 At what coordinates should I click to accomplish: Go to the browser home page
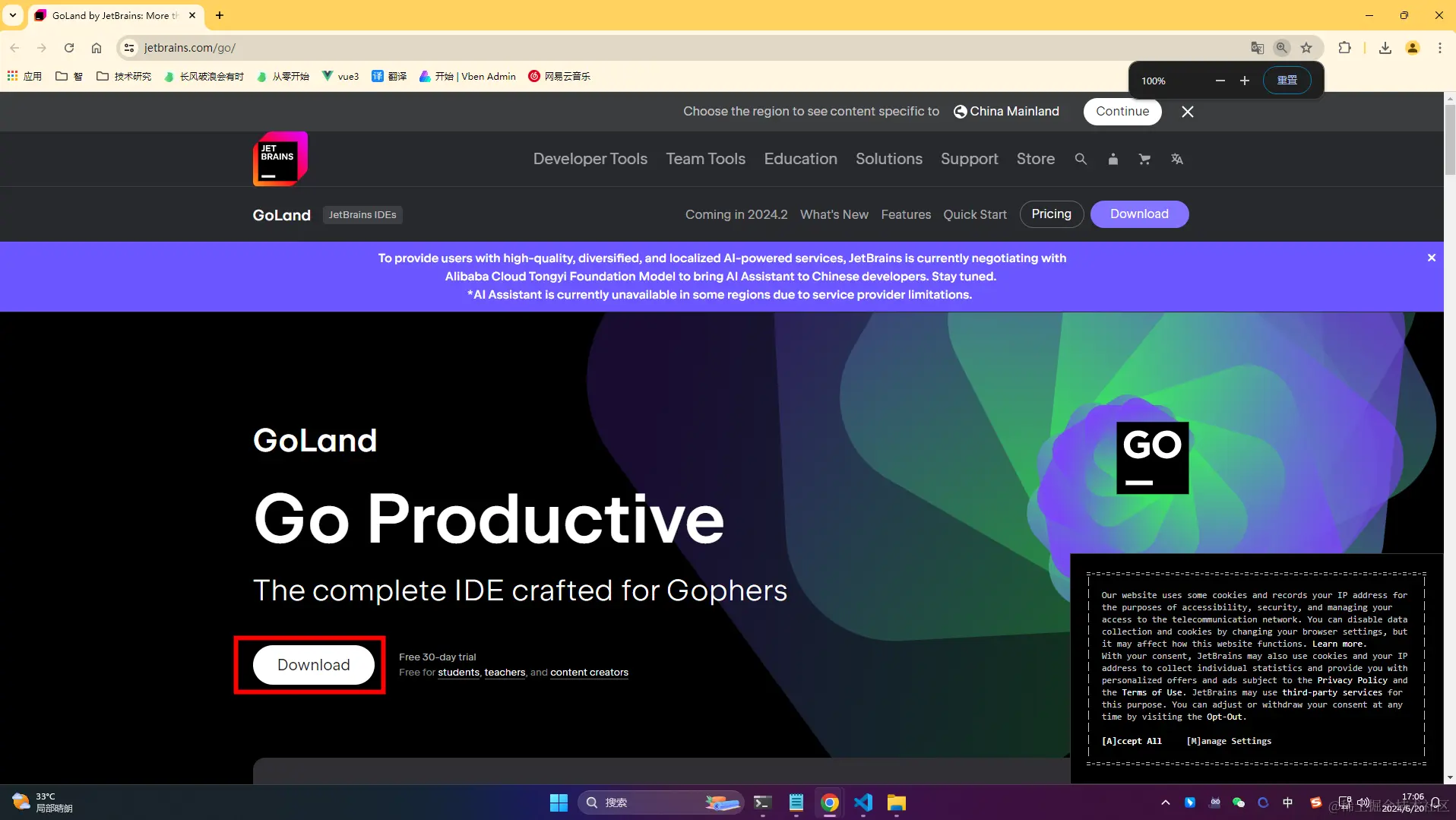pos(97,48)
